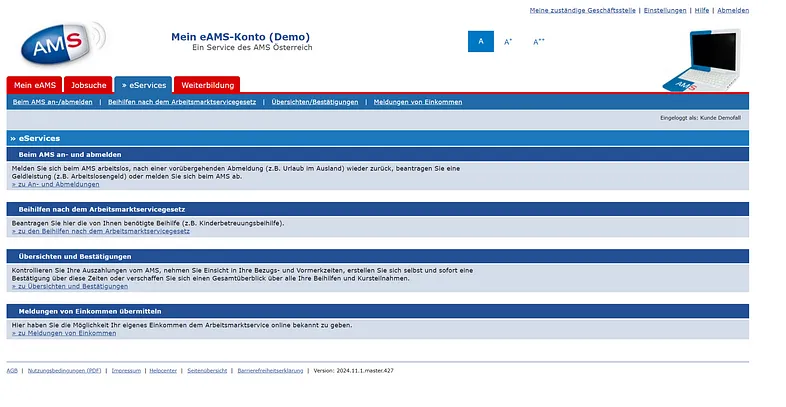
Task: Open Einstellungen link
Action: coord(665,11)
